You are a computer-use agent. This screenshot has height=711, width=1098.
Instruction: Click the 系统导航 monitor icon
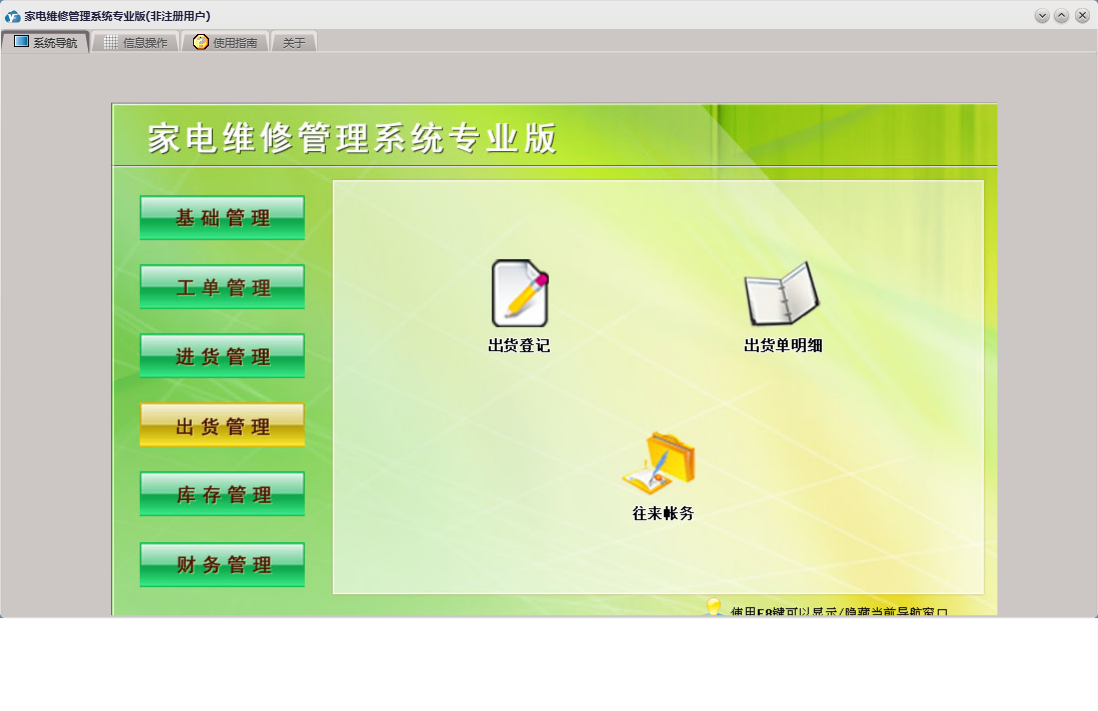click(22, 42)
